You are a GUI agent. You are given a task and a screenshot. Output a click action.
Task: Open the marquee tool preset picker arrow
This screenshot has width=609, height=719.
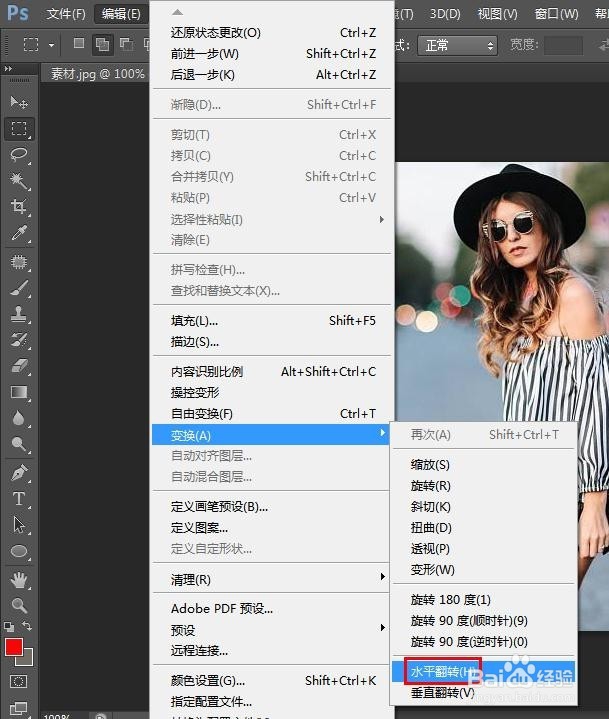tap(51, 45)
